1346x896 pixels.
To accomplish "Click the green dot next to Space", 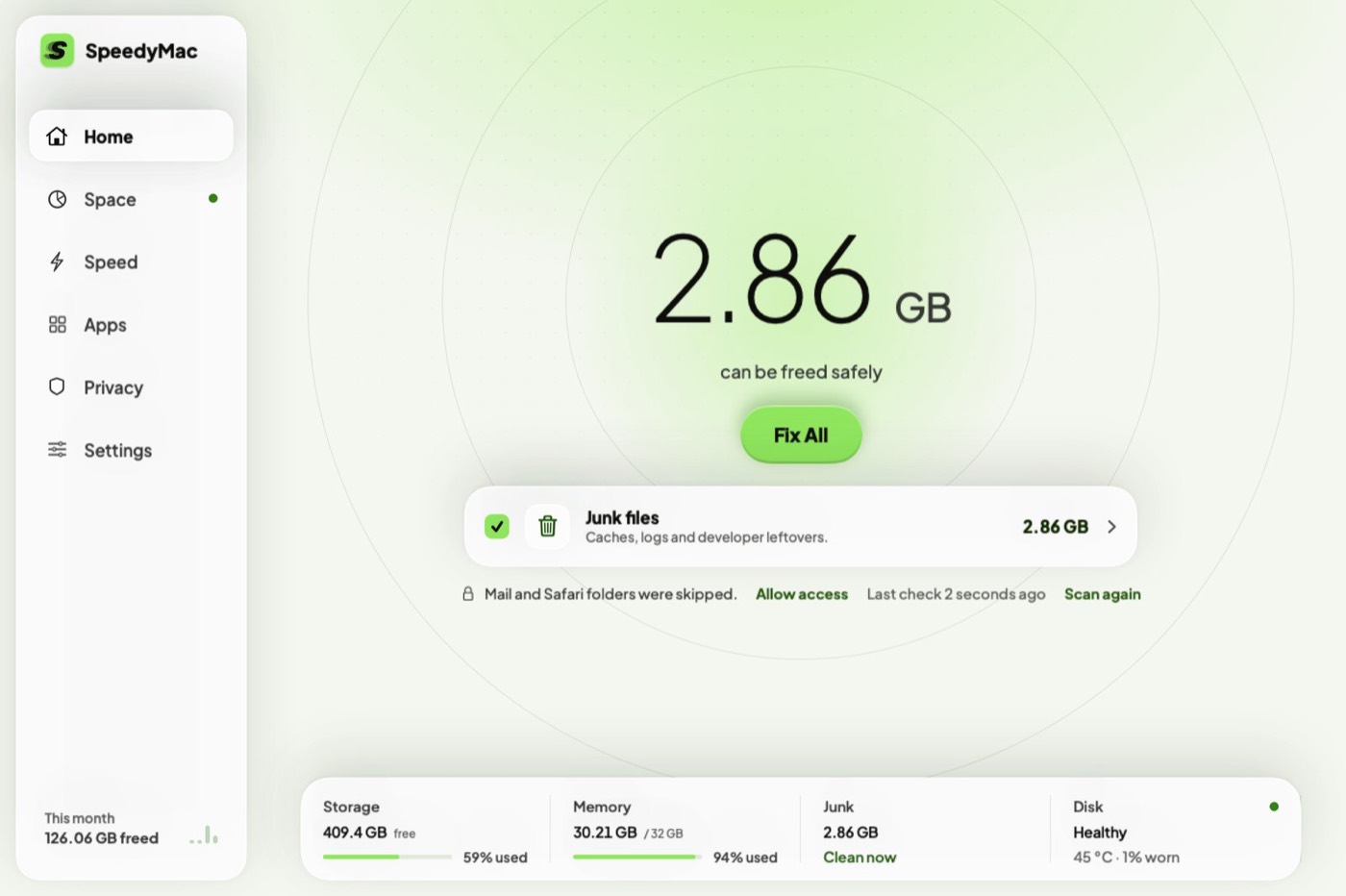I will pos(213,198).
